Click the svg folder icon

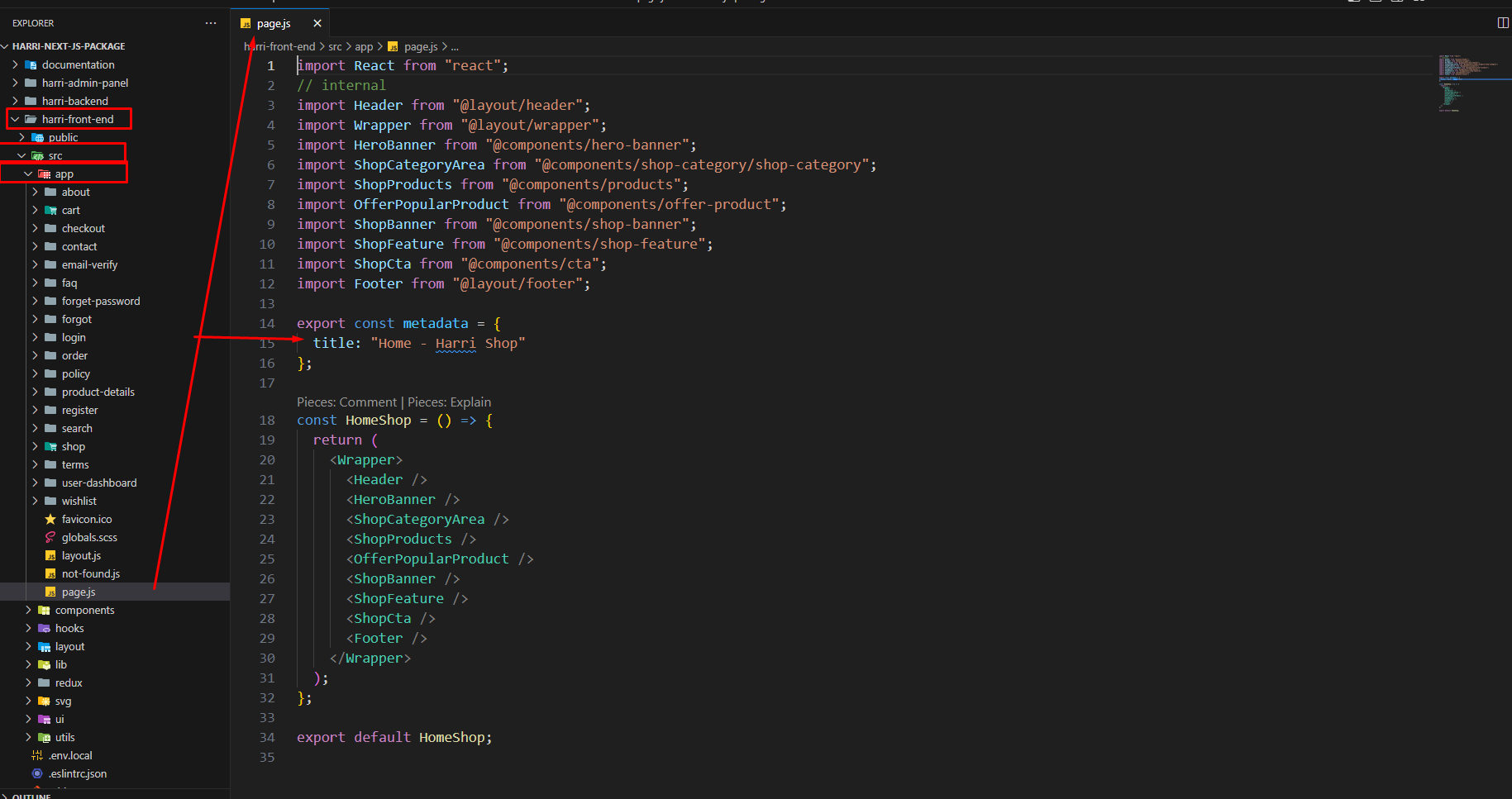[x=44, y=701]
